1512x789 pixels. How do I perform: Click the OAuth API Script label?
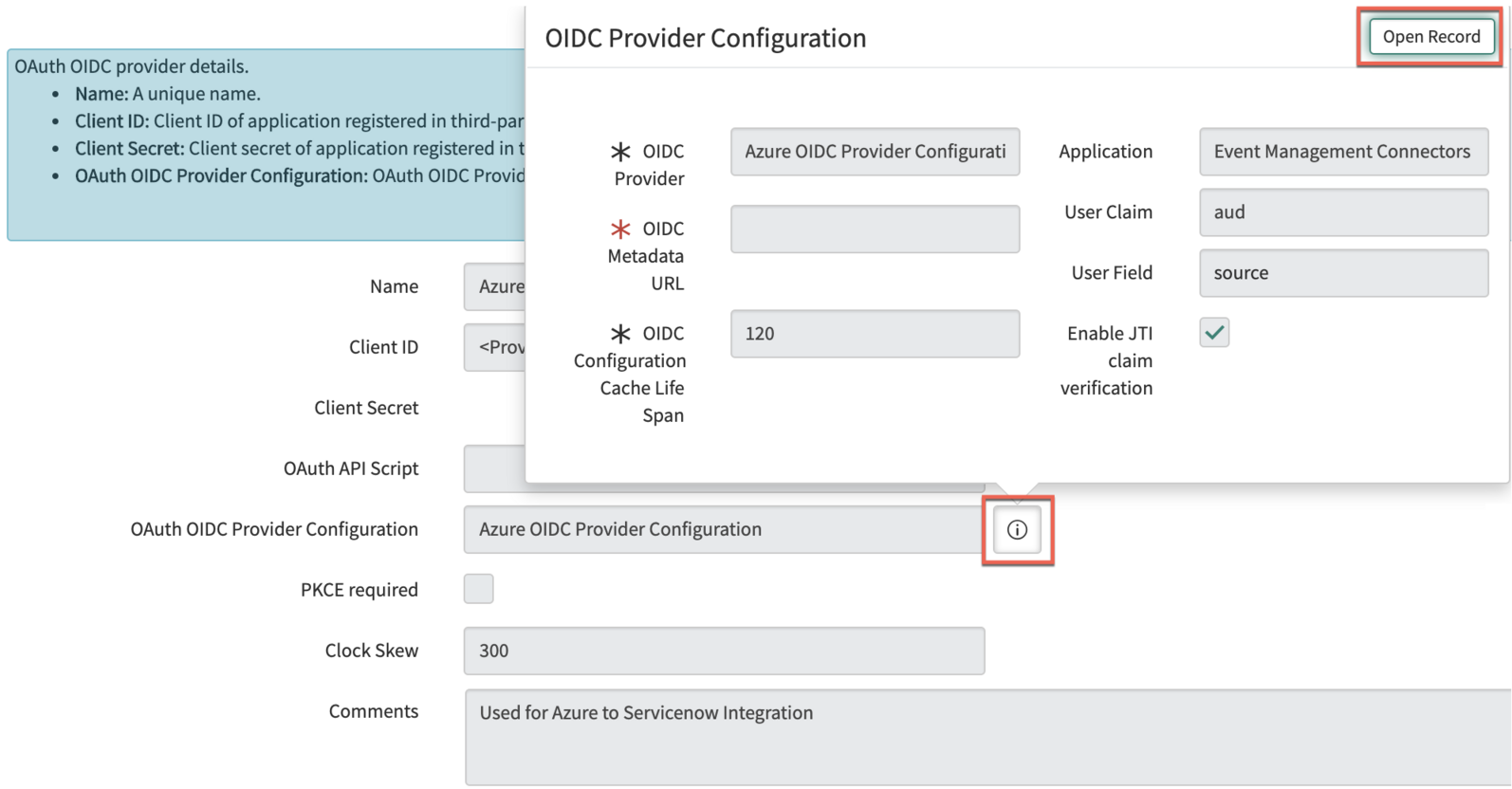click(x=351, y=468)
